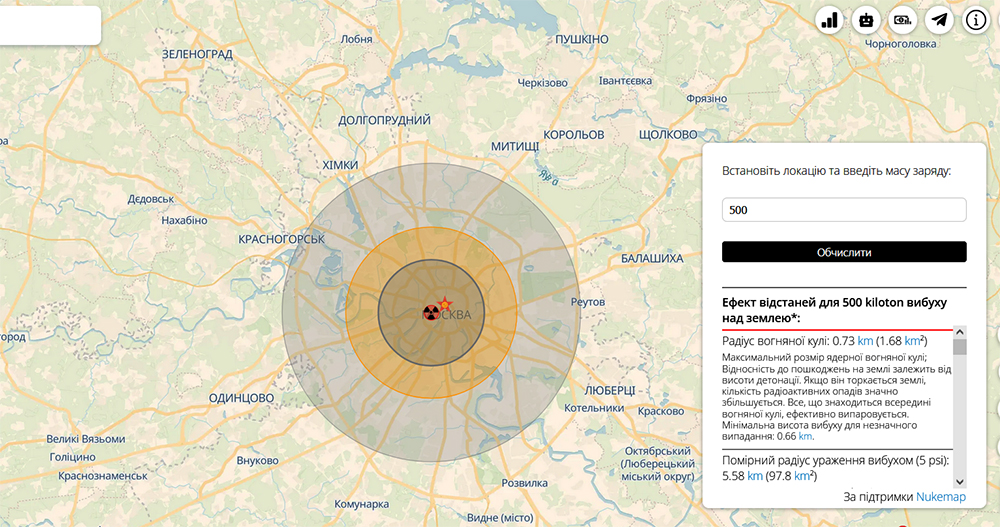
Task: Open the Nukemap link
Action: [x=941, y=496]
